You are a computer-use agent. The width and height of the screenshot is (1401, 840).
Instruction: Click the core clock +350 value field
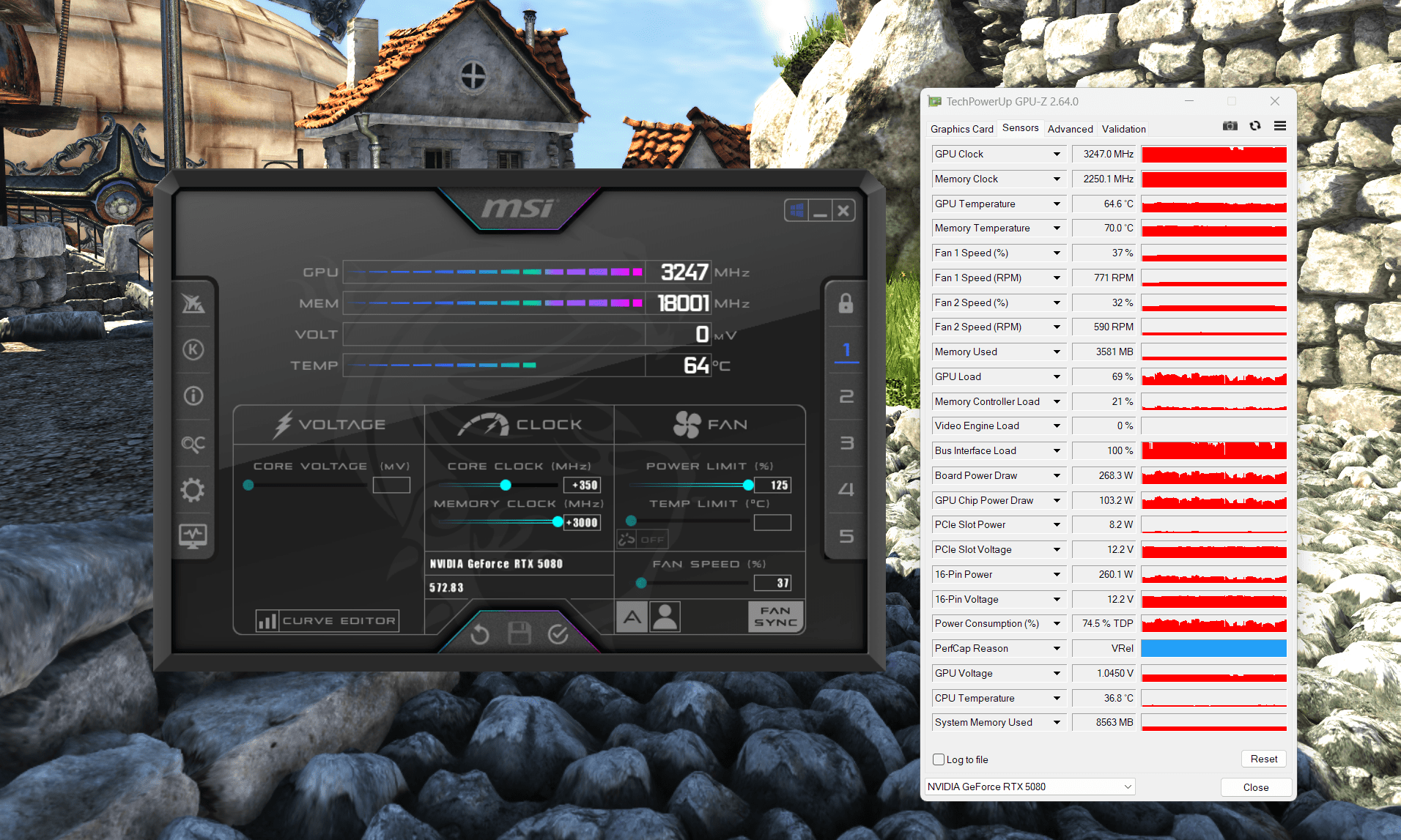582,485
